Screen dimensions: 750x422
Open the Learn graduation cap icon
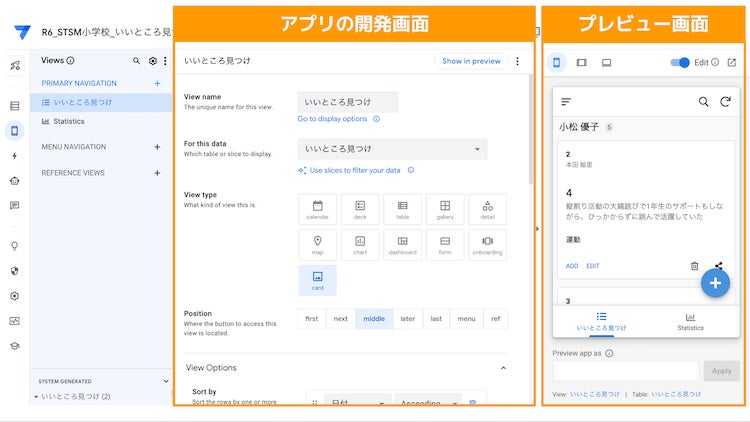[x=15, y=346]
